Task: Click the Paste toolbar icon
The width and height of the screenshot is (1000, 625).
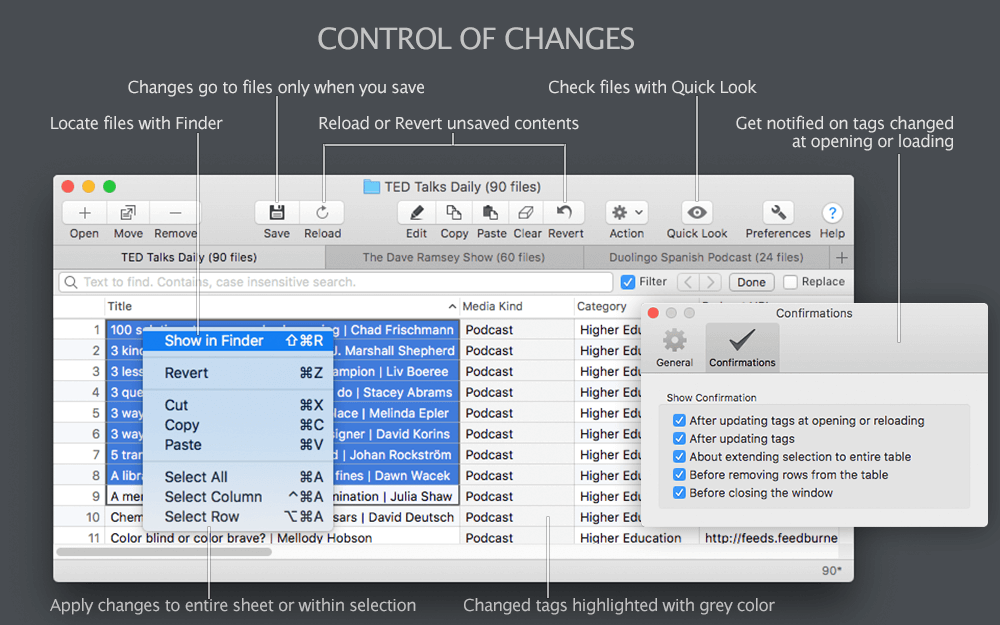Action: 490,212
